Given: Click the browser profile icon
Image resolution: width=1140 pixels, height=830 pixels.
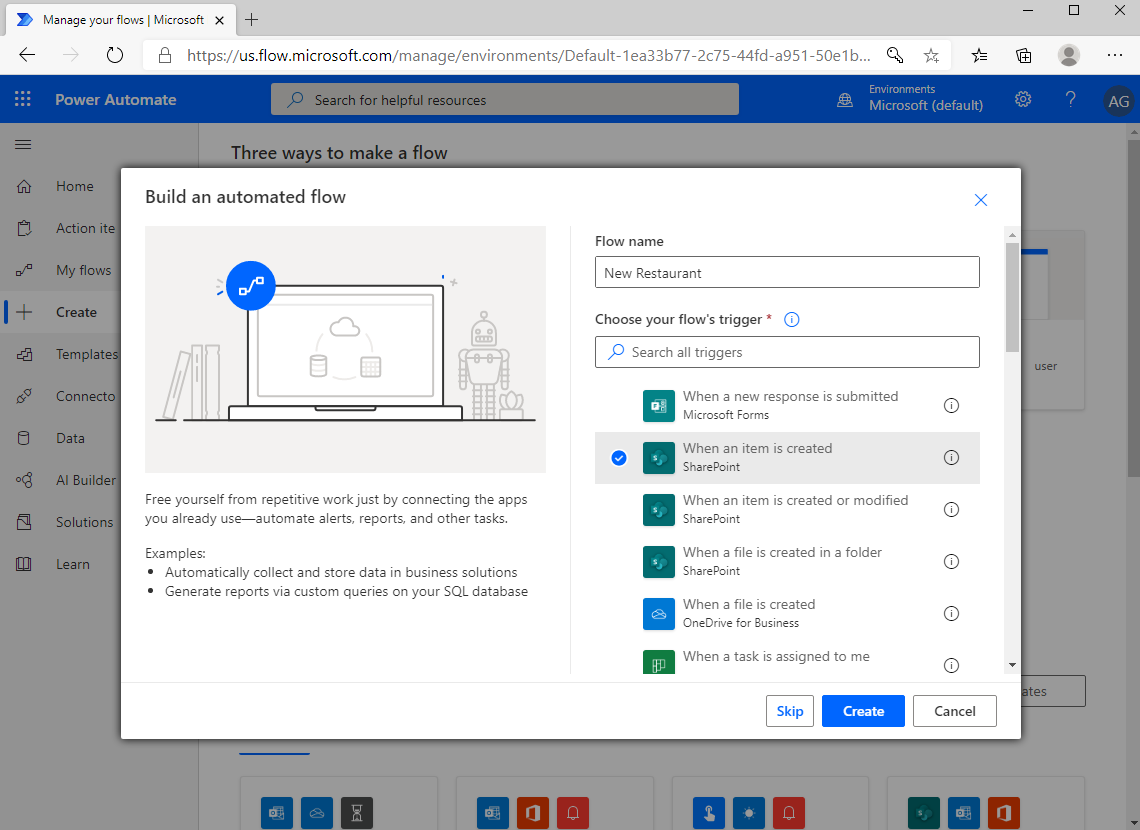Looking at the screenshot, I should pyautogui.click(x=1069, y=55).
